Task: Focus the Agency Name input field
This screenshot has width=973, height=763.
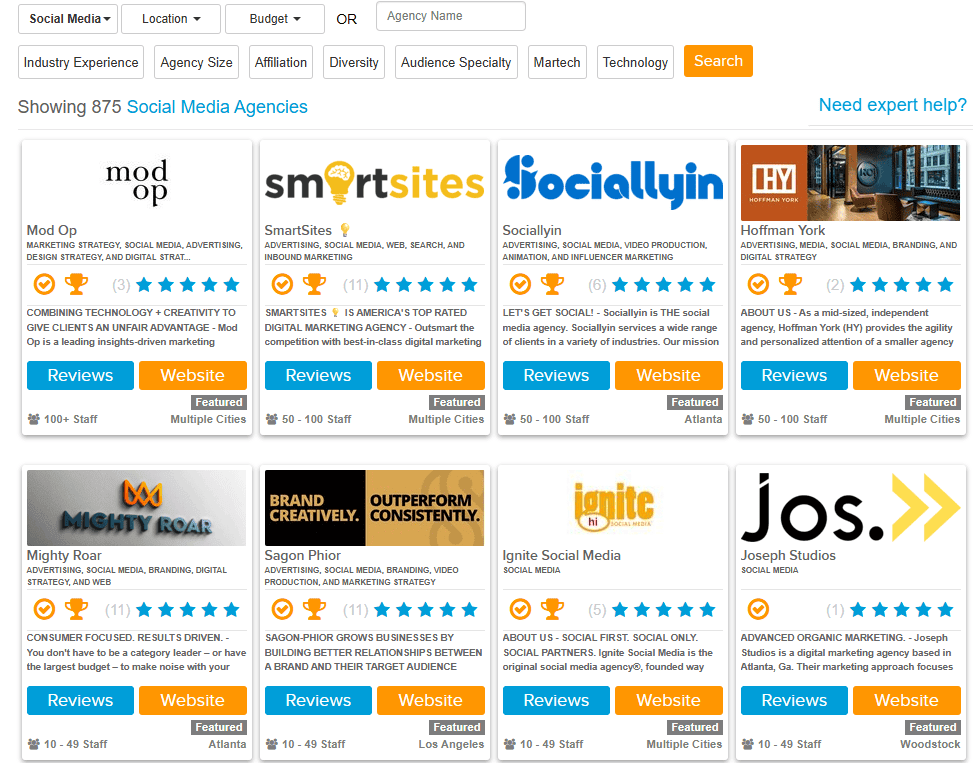Action: click(451, 16)
